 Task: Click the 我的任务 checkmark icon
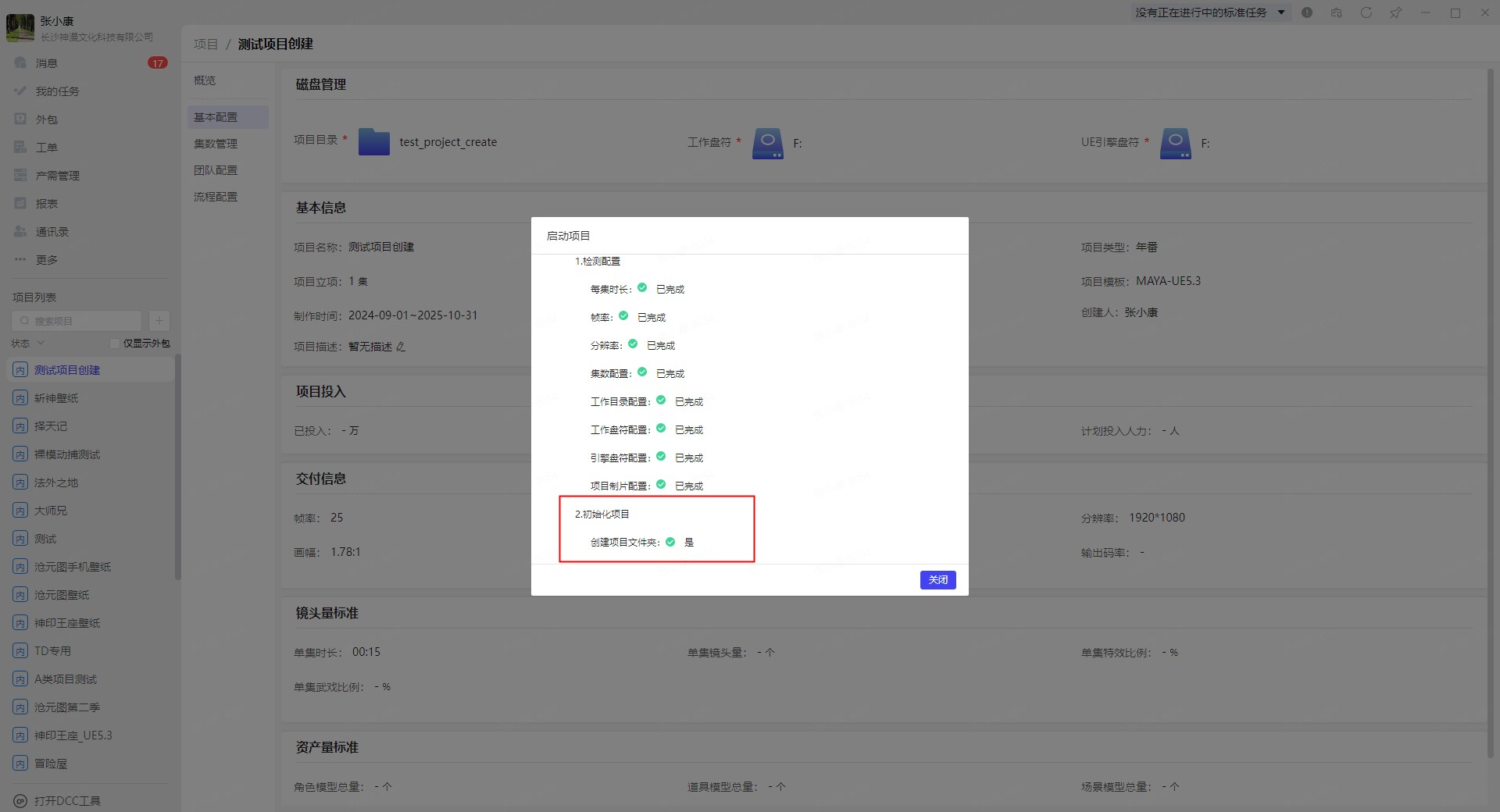20,91
